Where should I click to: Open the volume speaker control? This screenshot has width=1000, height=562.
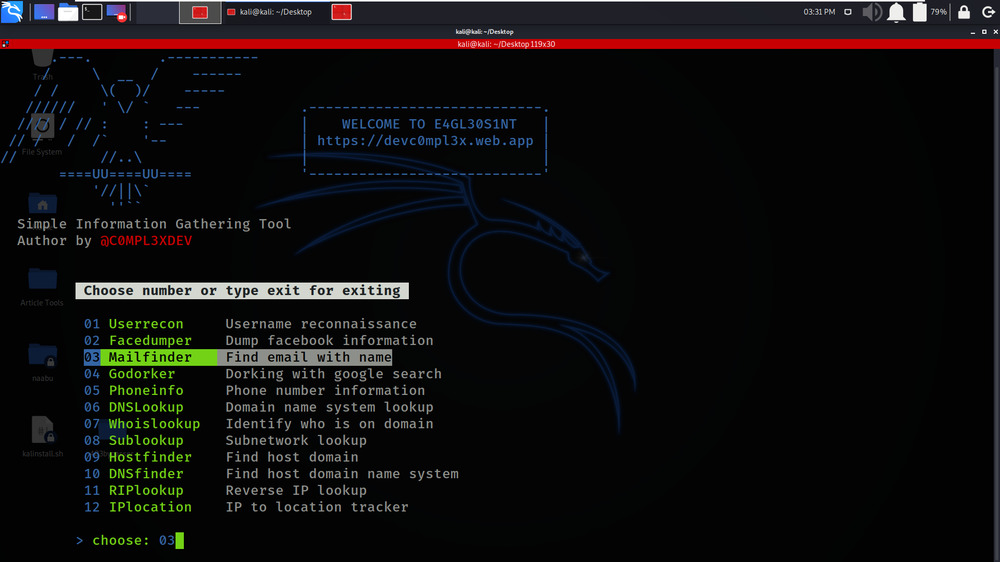[x=872, y=12]
